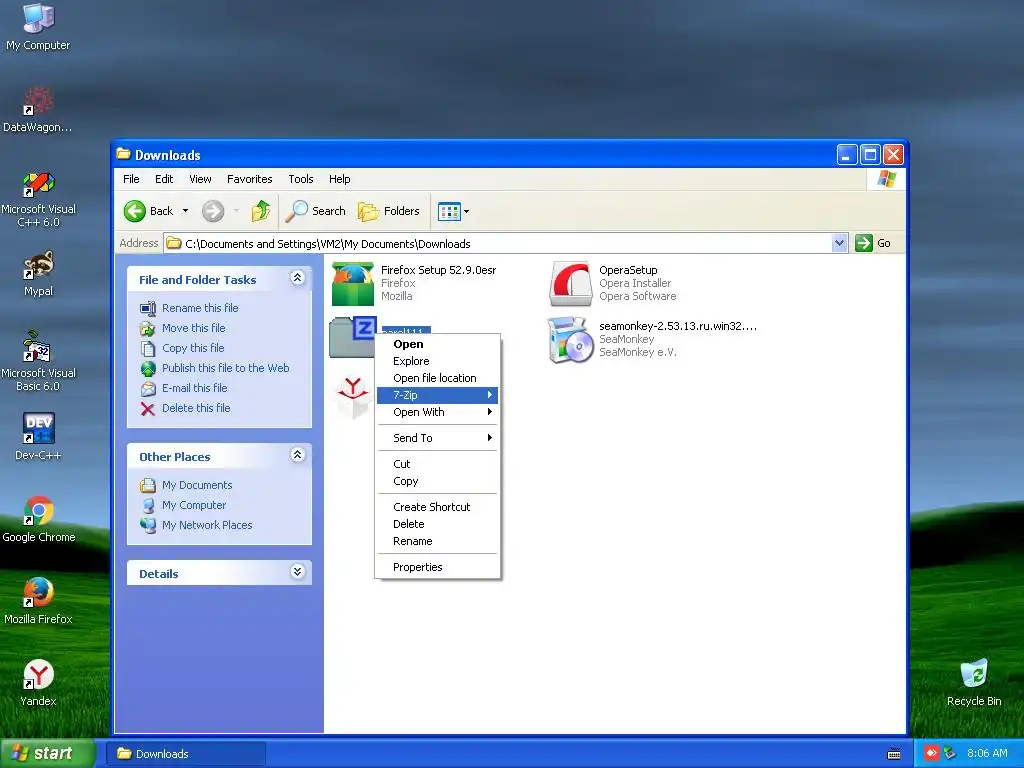Open the Recycle Bin
This screenshot has height=768, width=1024.
[x=974, y=683]
